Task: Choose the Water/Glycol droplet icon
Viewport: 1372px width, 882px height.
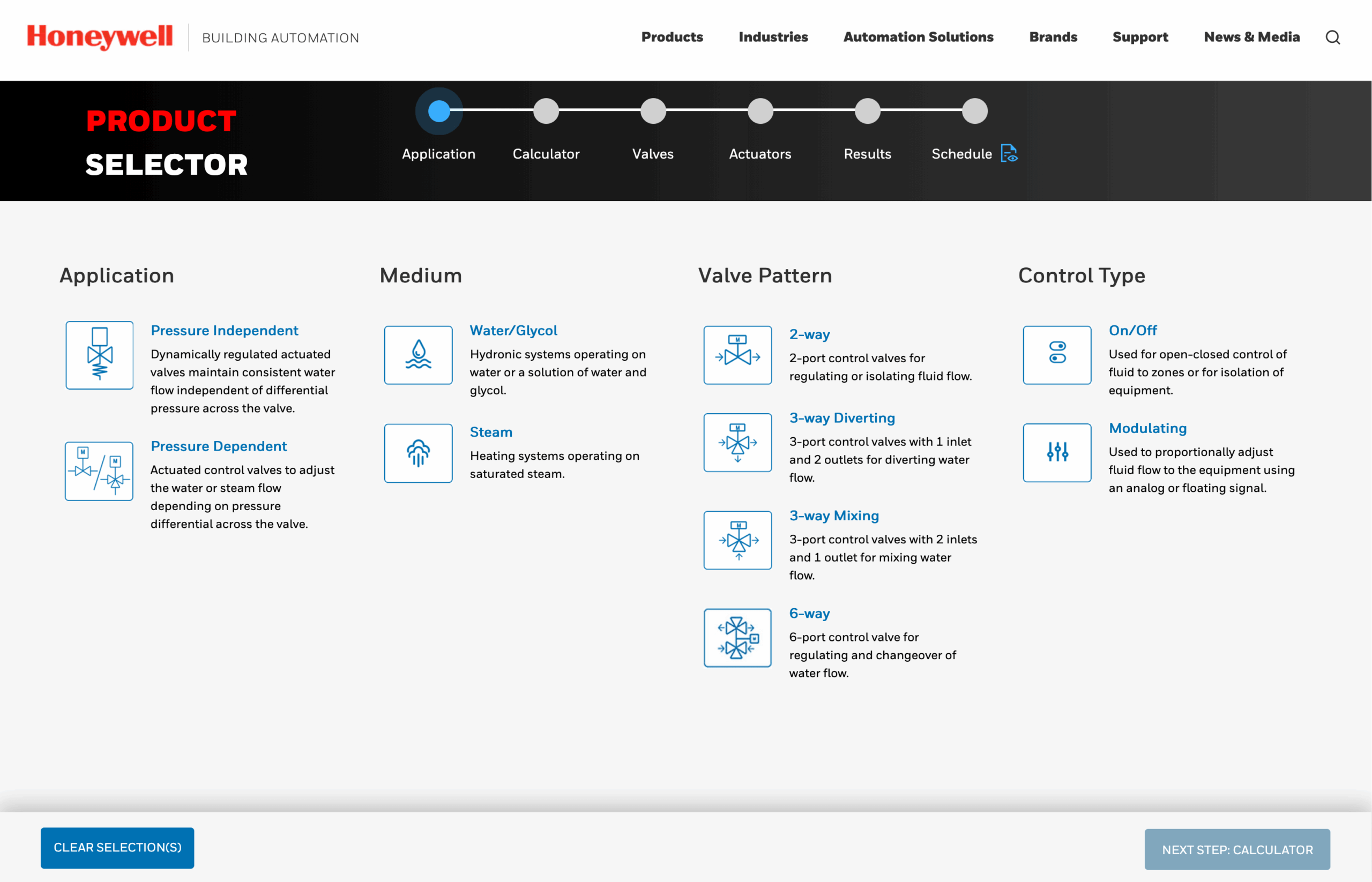Action: click(x=418, y=355)
